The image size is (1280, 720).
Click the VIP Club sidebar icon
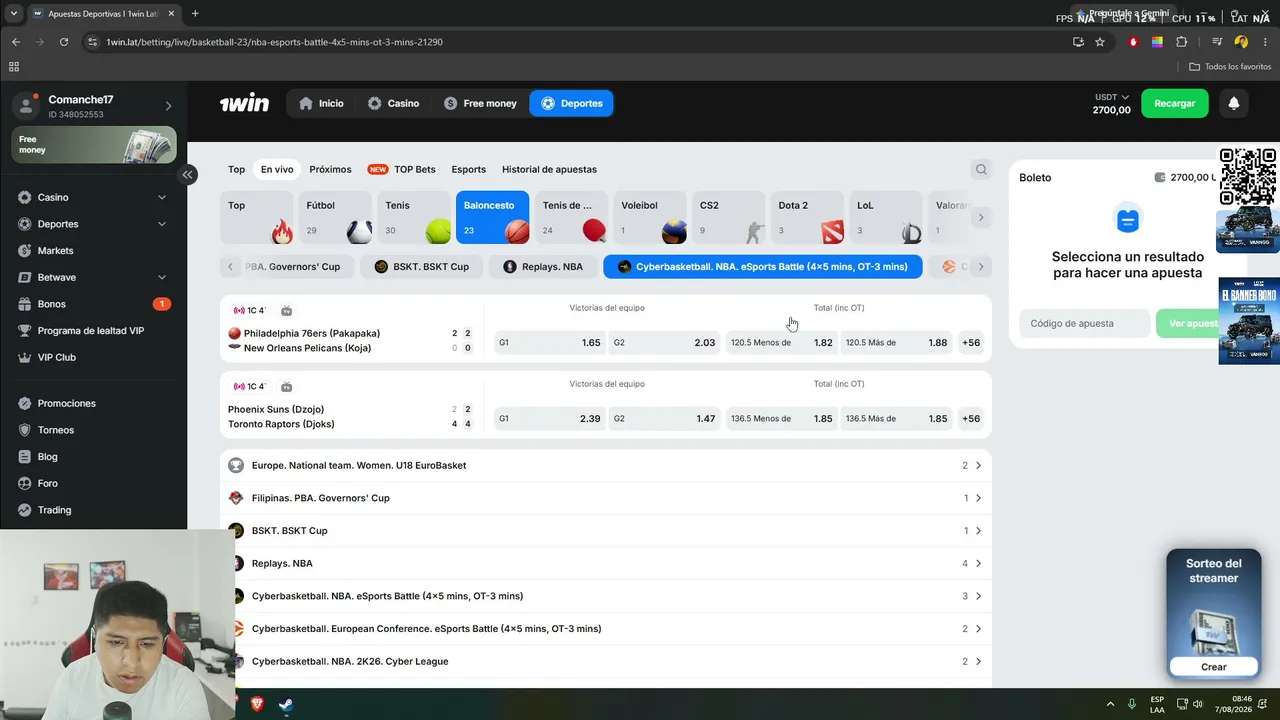click(x=25, y=357)
